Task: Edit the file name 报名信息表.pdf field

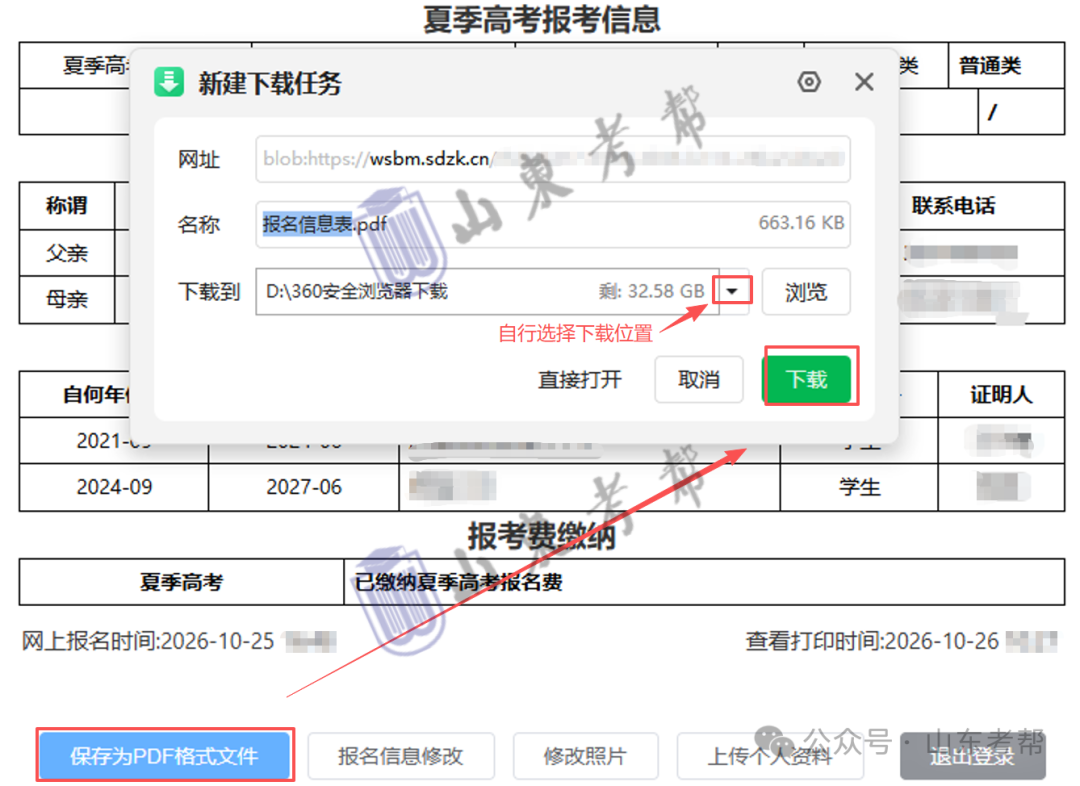Action: click(552, 224)
